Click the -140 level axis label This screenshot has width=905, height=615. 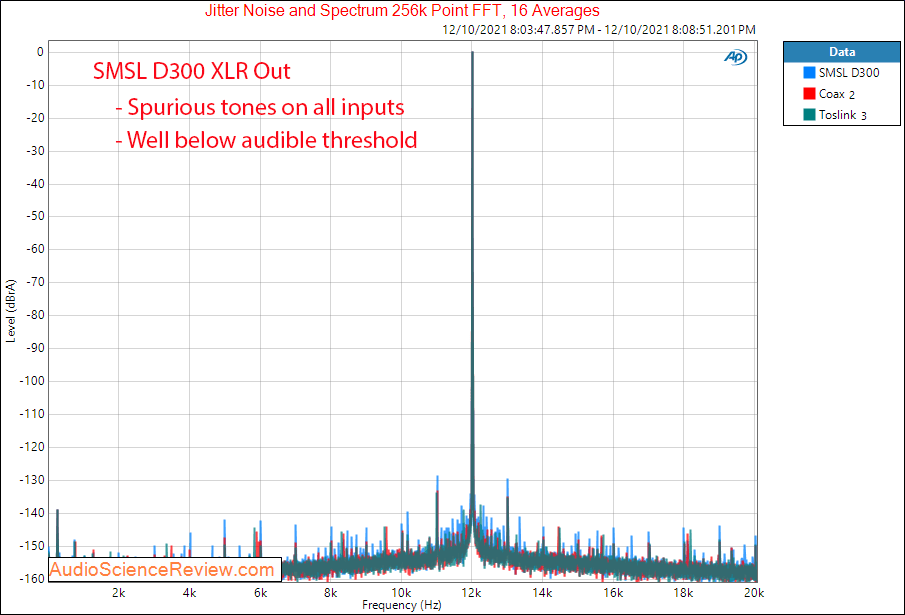[32, 513]
